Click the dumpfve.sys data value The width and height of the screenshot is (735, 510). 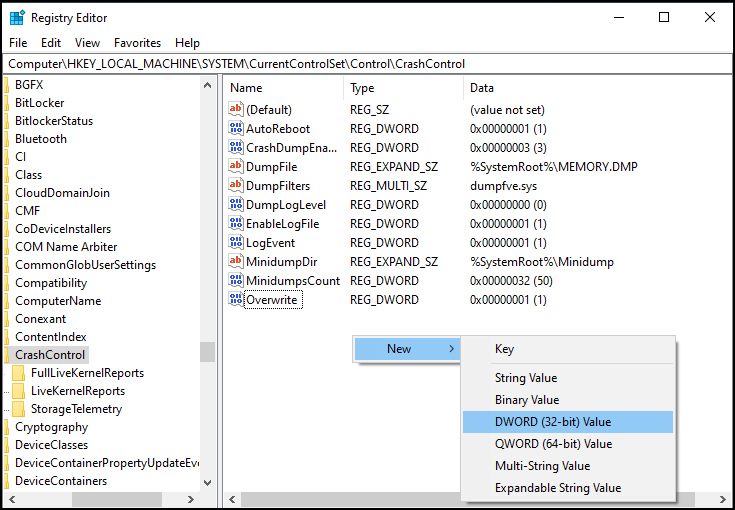point(503,186)
